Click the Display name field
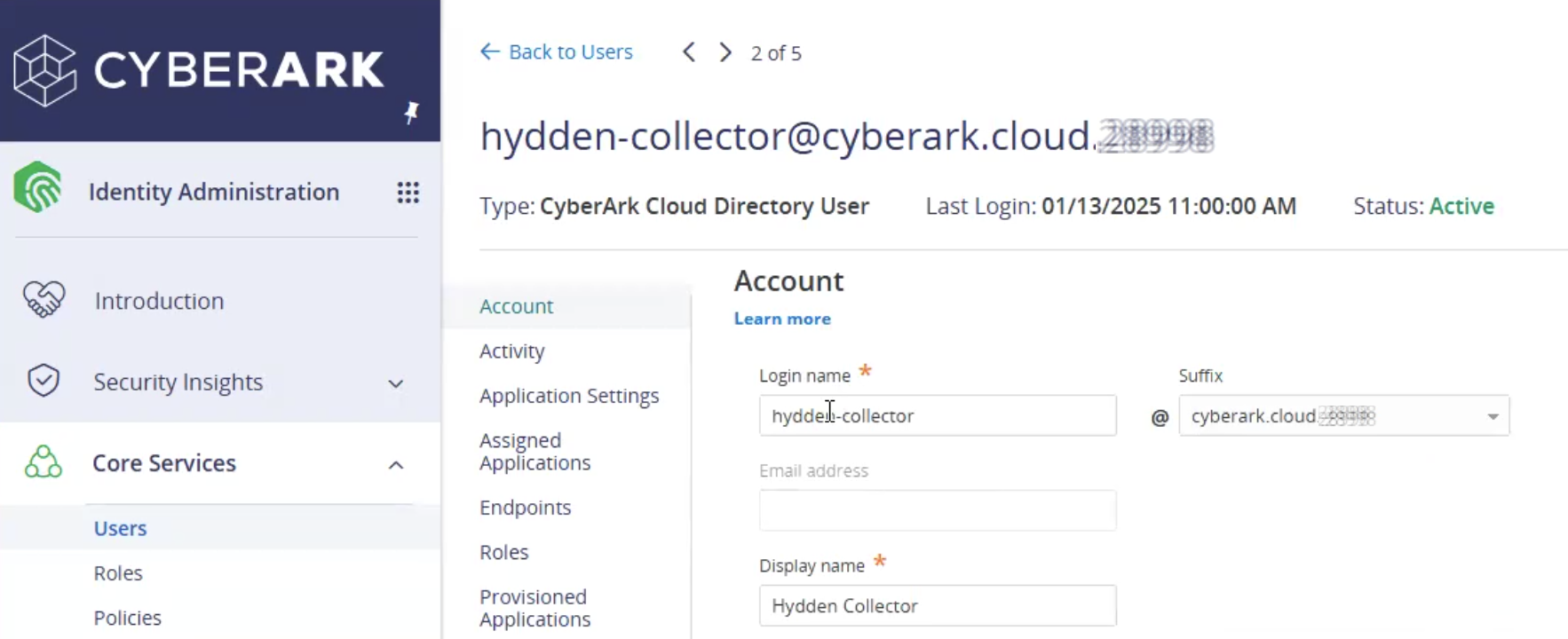1568x639 pixels. coord(938,606)
